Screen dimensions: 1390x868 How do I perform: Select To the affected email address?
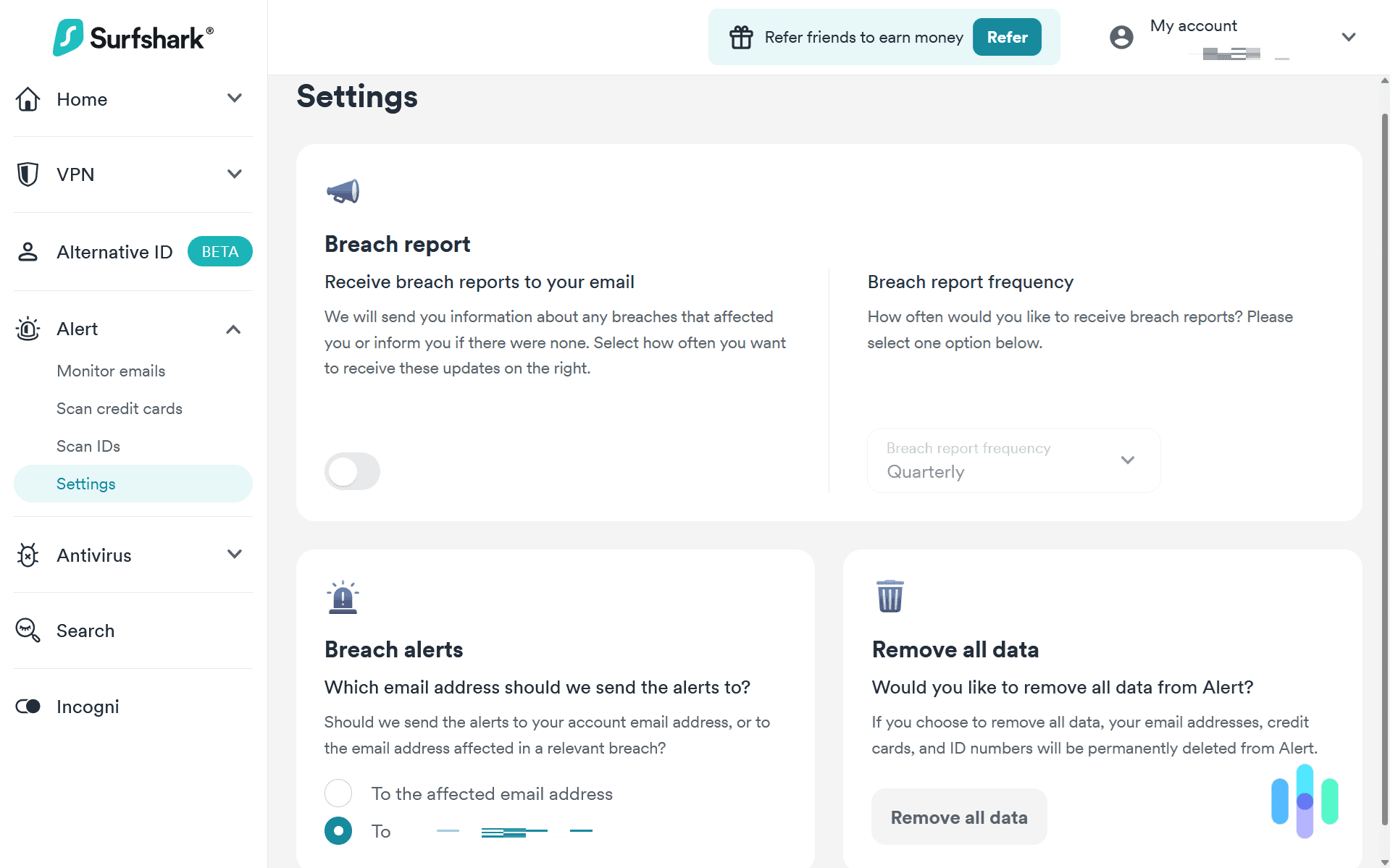(x=338, y=793)
